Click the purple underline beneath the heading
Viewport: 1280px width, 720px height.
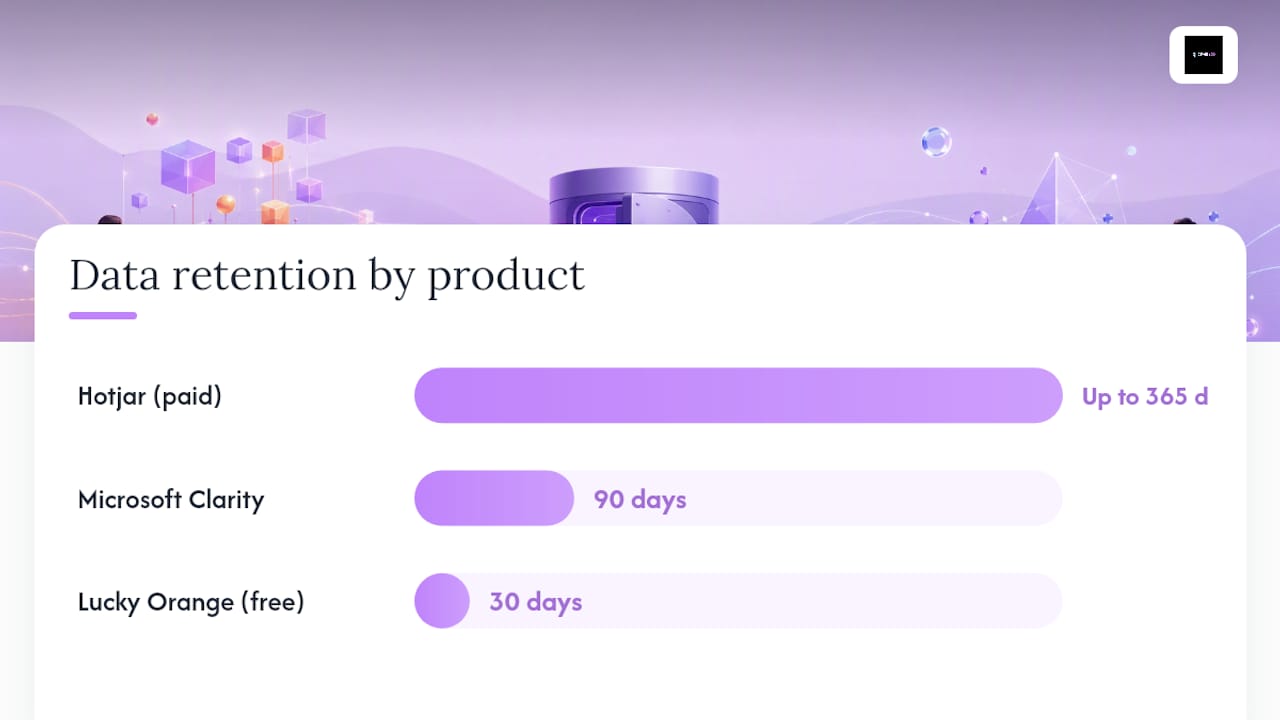[103, 316]
